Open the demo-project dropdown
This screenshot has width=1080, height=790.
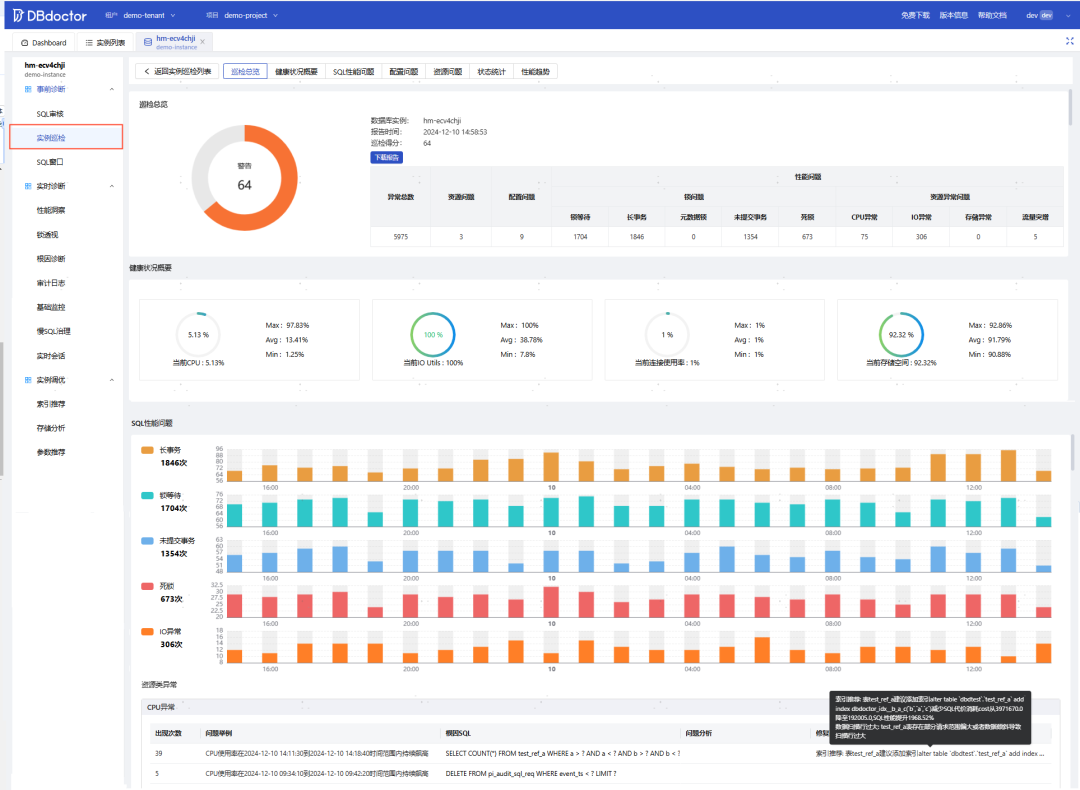pos(251,15)
